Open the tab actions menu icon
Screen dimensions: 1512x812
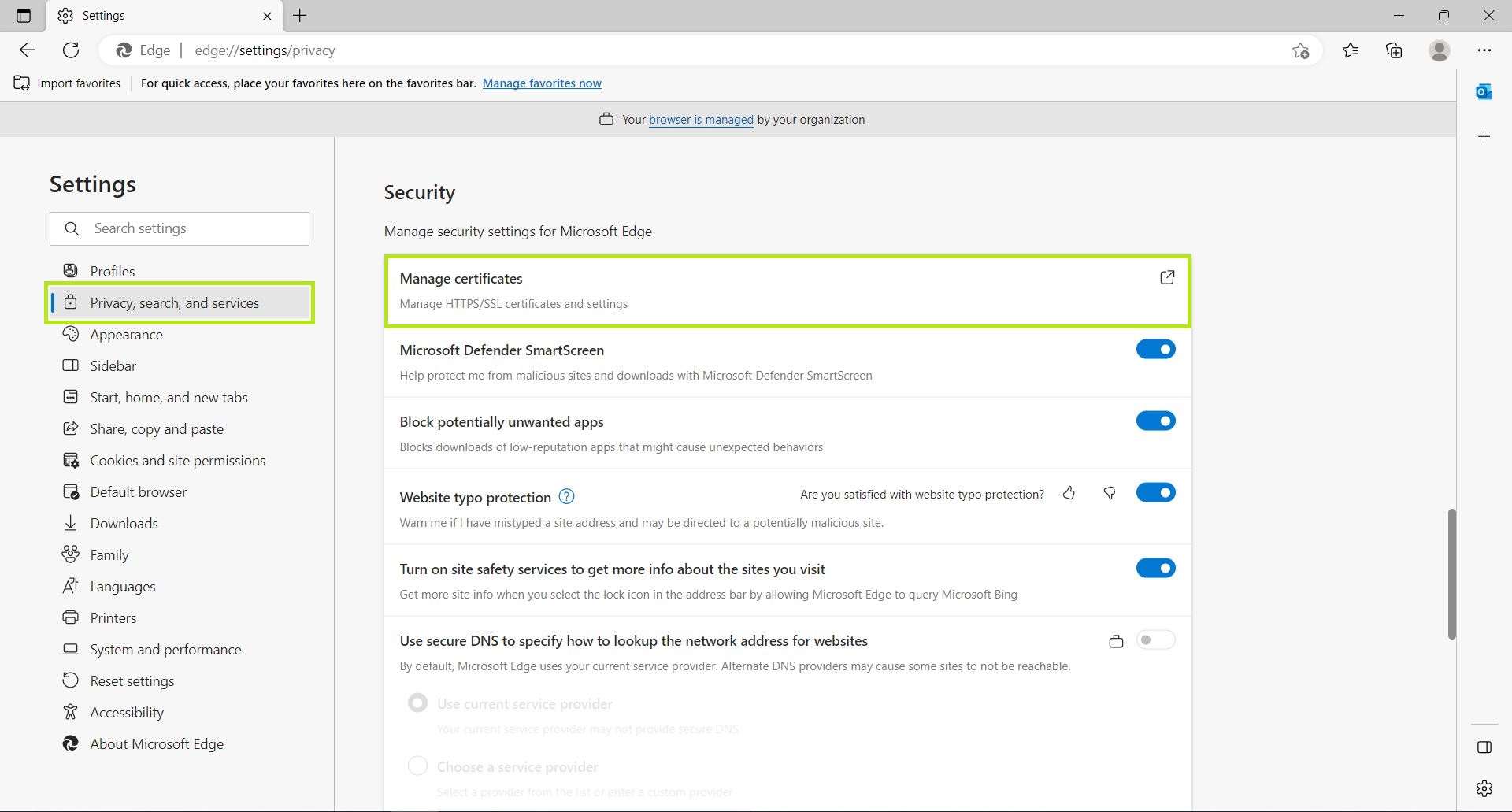click(24, 16)
